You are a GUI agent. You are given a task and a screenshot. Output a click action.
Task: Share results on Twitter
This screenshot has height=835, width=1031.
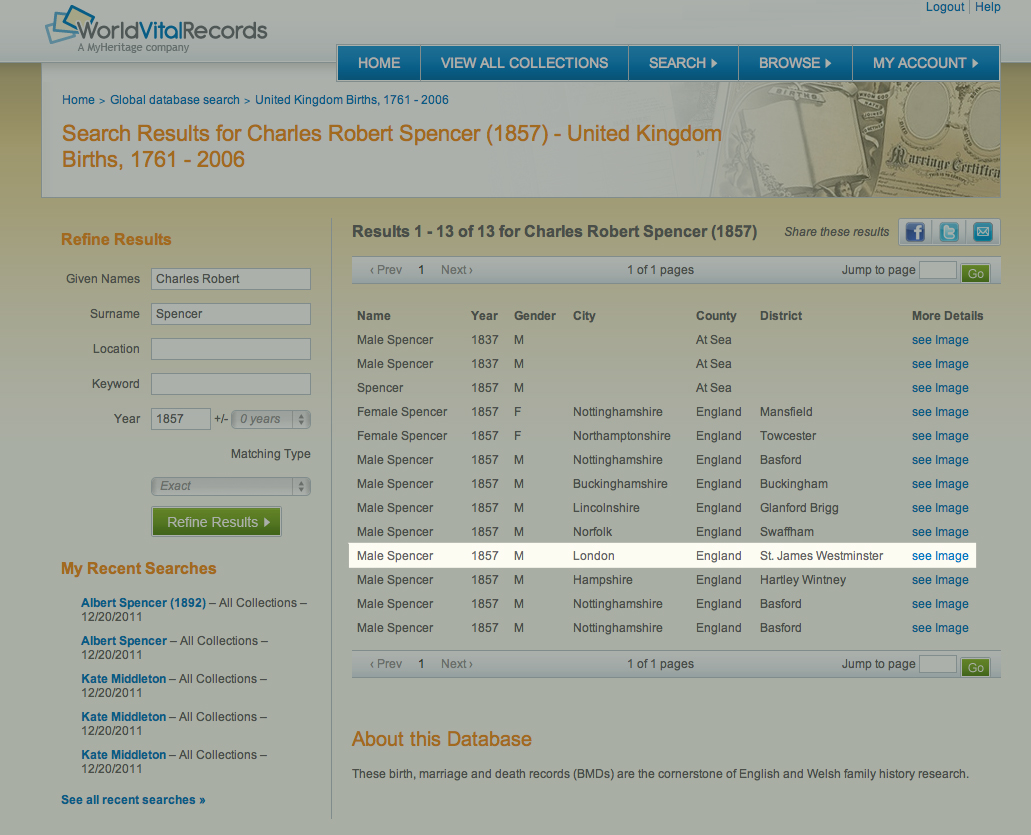tap(949, 232)
